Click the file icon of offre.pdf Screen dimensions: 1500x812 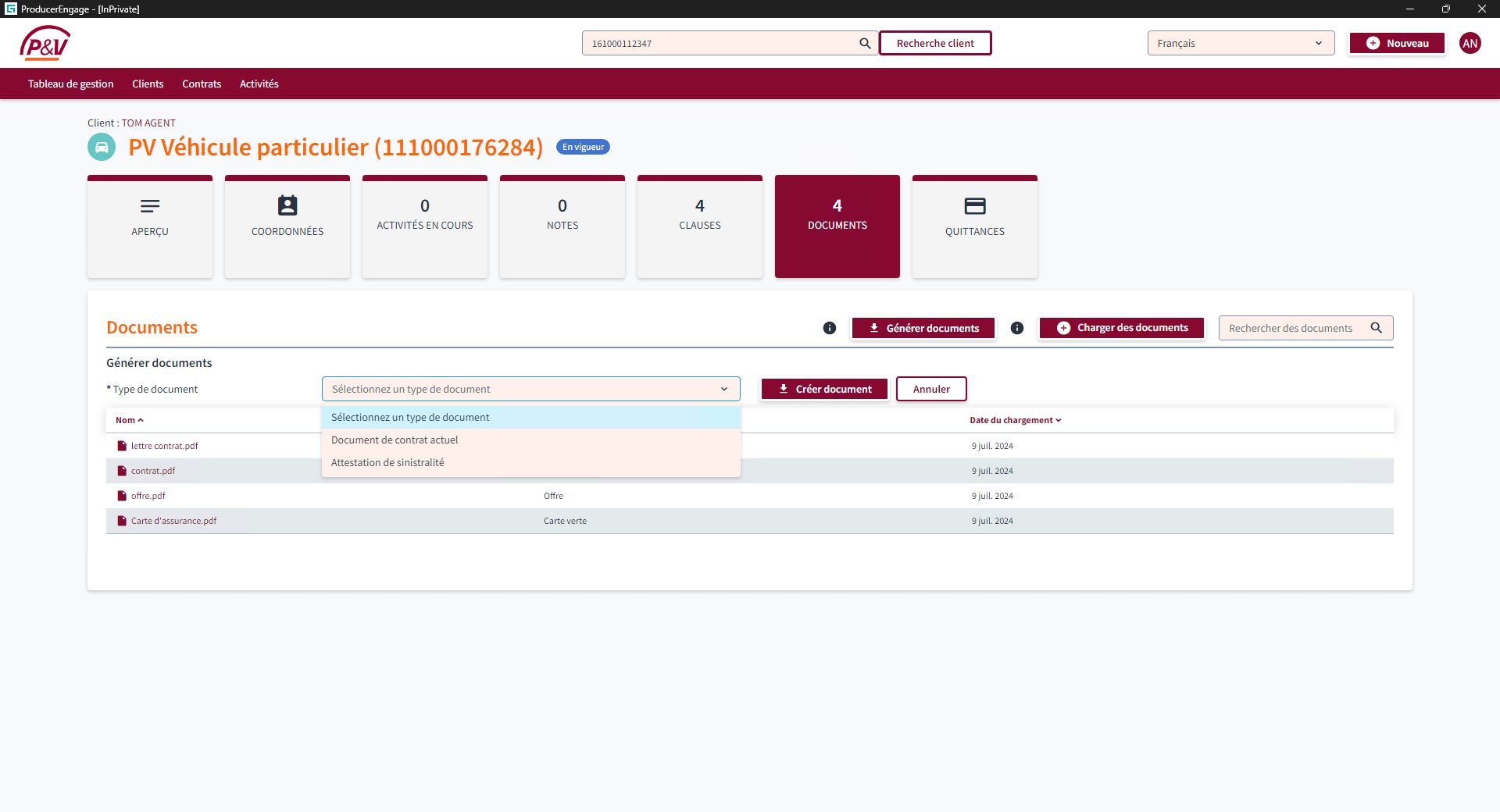point(122,496)
